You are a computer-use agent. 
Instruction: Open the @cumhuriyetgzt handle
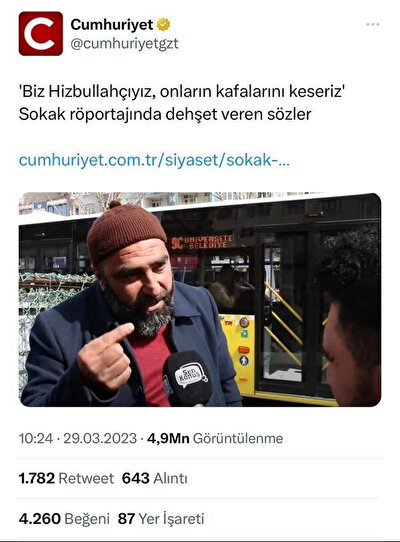tap(124, 44)
